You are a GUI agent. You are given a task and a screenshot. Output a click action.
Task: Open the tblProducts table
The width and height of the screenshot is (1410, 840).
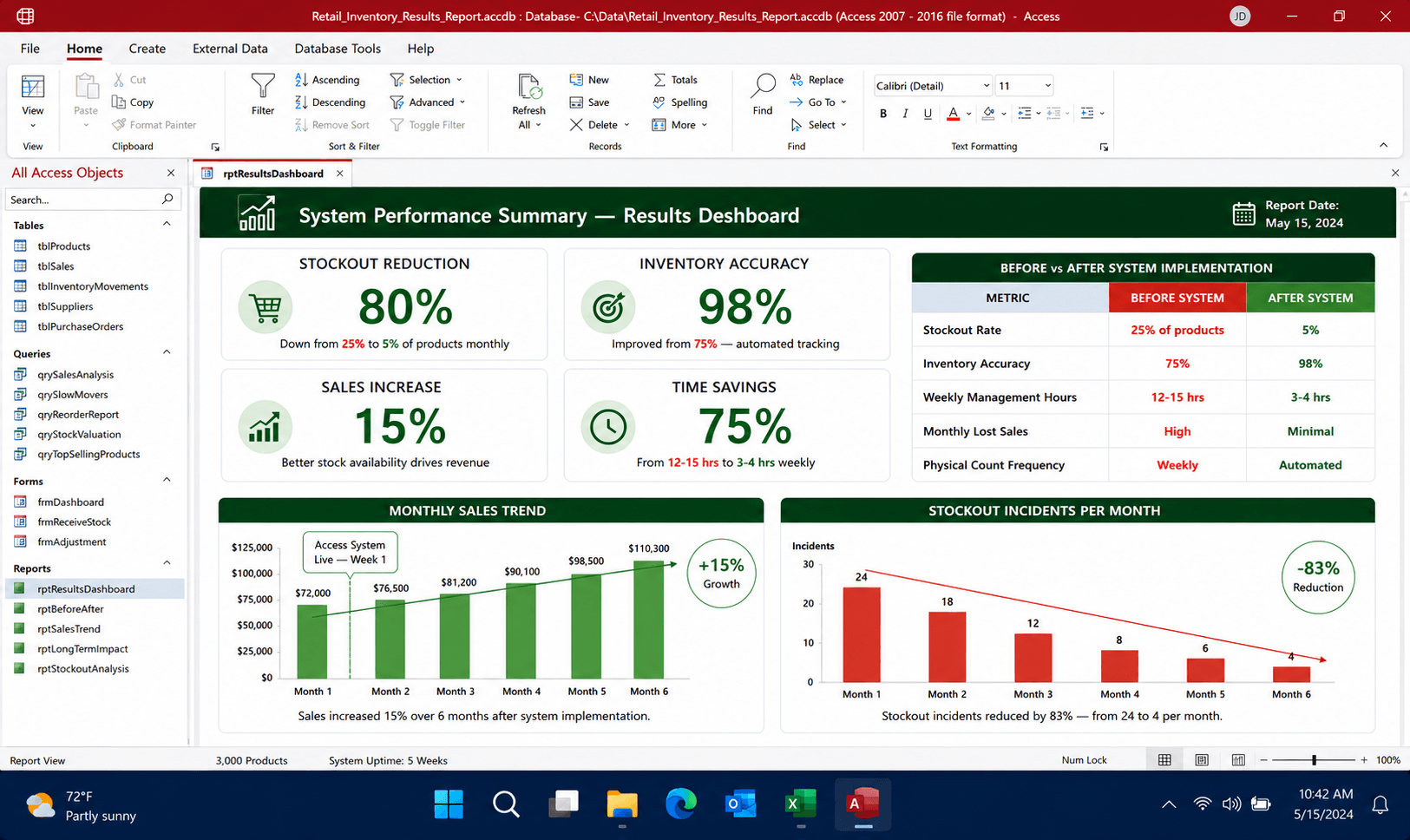63,246
